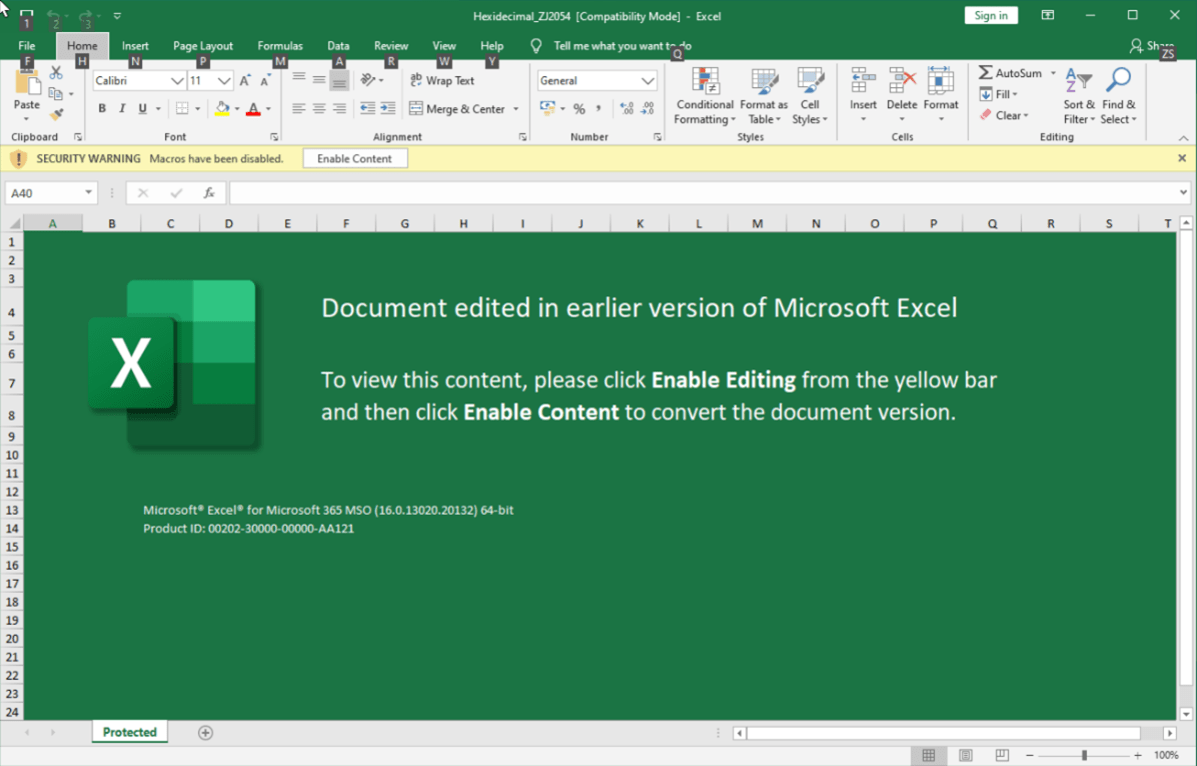Viewport: 1197px width, 766px height.
Task: Toggle Bold formatting
Action: click(102, 108)
